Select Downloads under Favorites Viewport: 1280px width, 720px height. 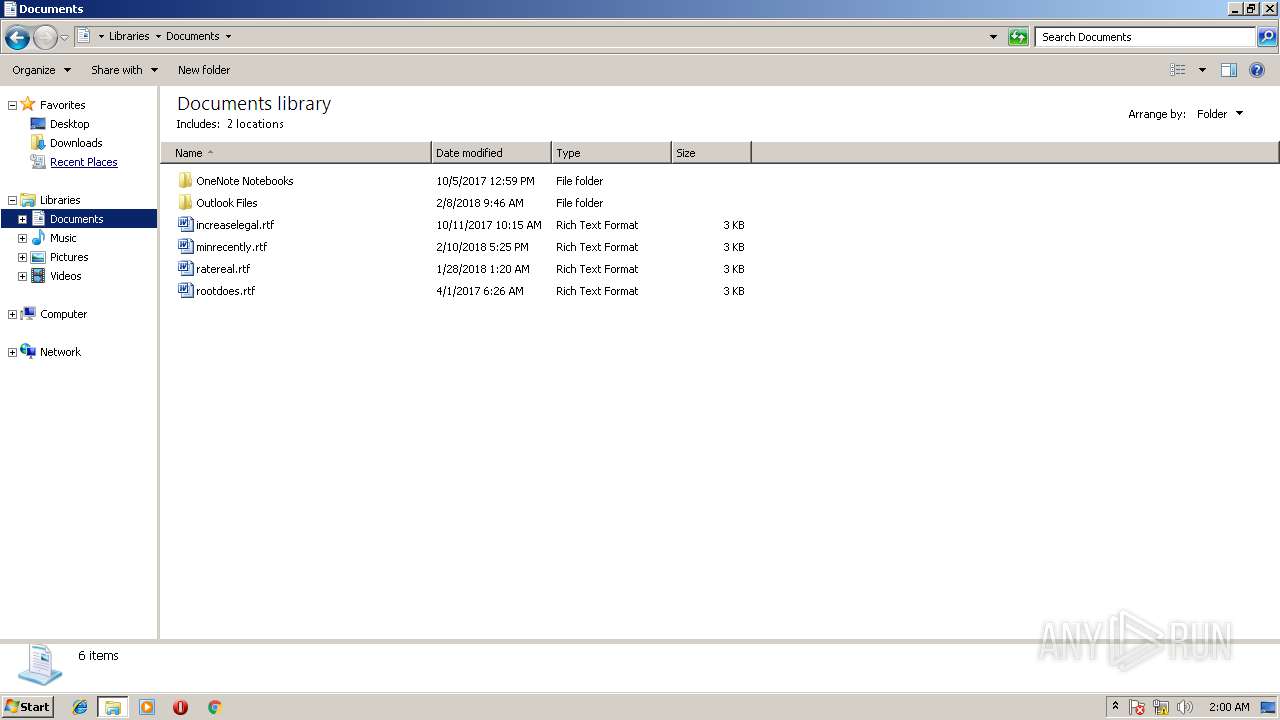pos(76,143)
